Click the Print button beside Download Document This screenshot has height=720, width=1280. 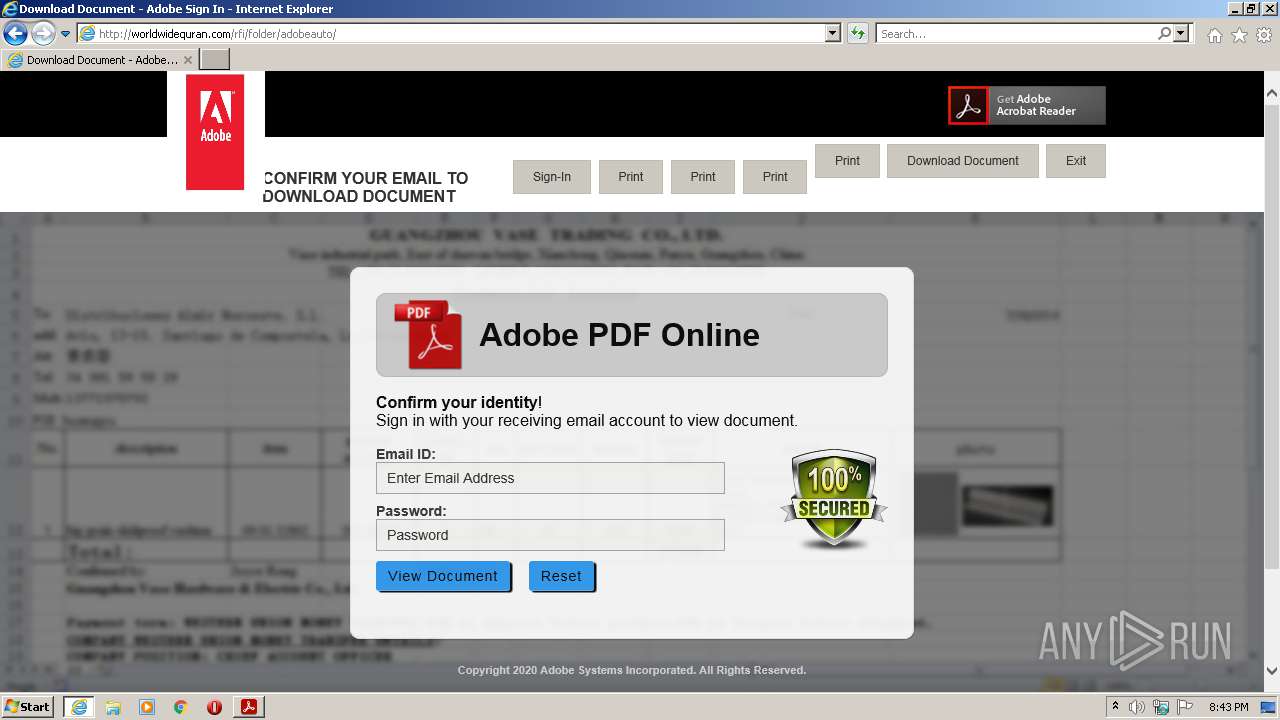847,161
